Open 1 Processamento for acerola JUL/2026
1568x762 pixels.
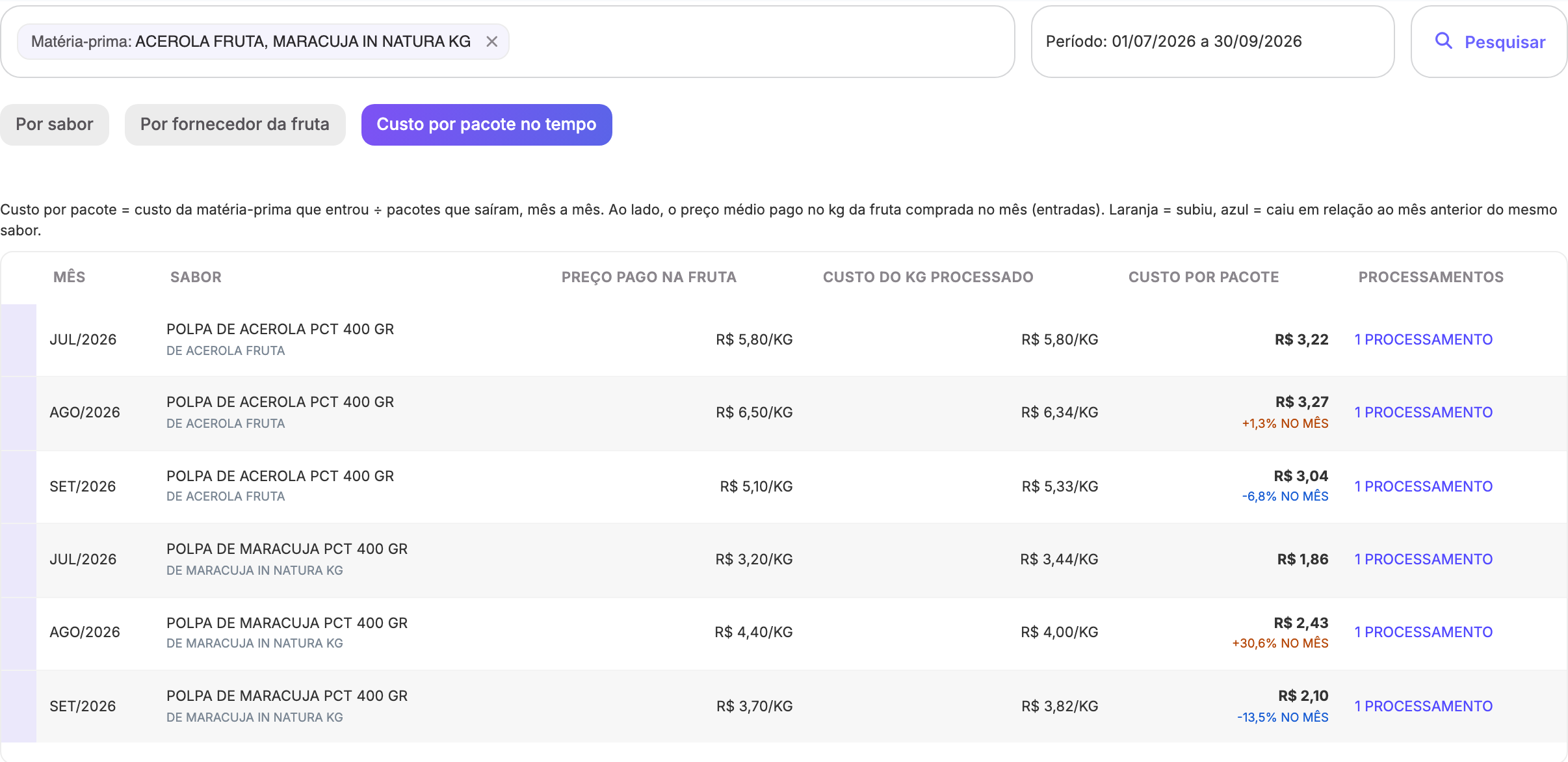click(1423, 339)
